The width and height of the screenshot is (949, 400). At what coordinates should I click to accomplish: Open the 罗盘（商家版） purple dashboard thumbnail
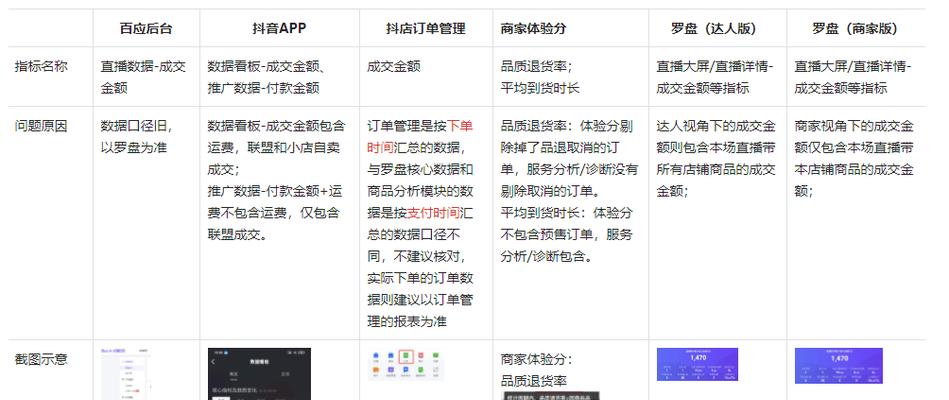click(x=838, y=366)
